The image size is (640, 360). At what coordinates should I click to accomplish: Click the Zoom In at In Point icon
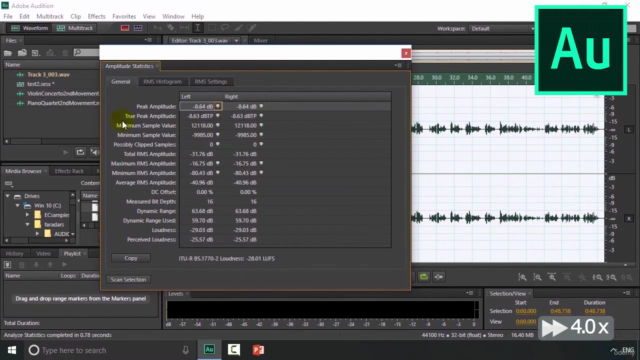click(x=597, y=277)
